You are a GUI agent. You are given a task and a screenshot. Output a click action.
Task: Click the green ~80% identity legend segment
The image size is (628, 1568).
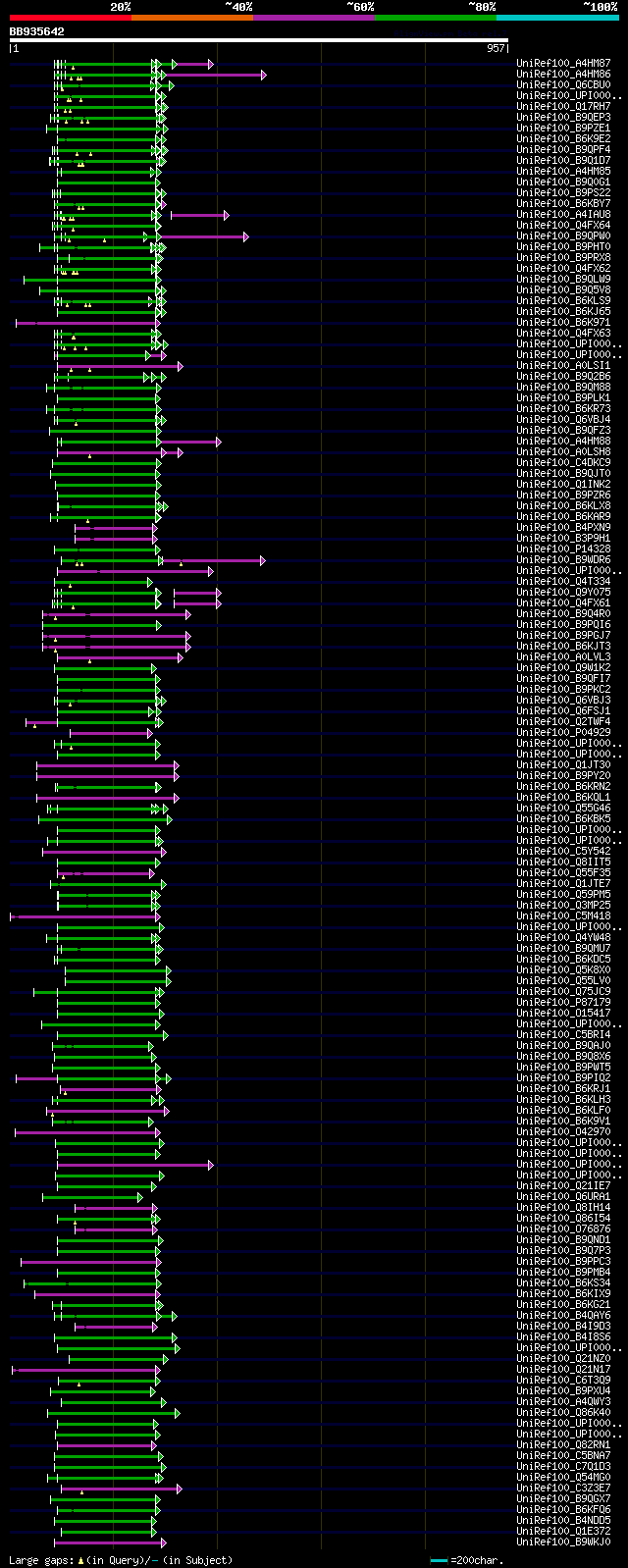click(x=435, y=17)
